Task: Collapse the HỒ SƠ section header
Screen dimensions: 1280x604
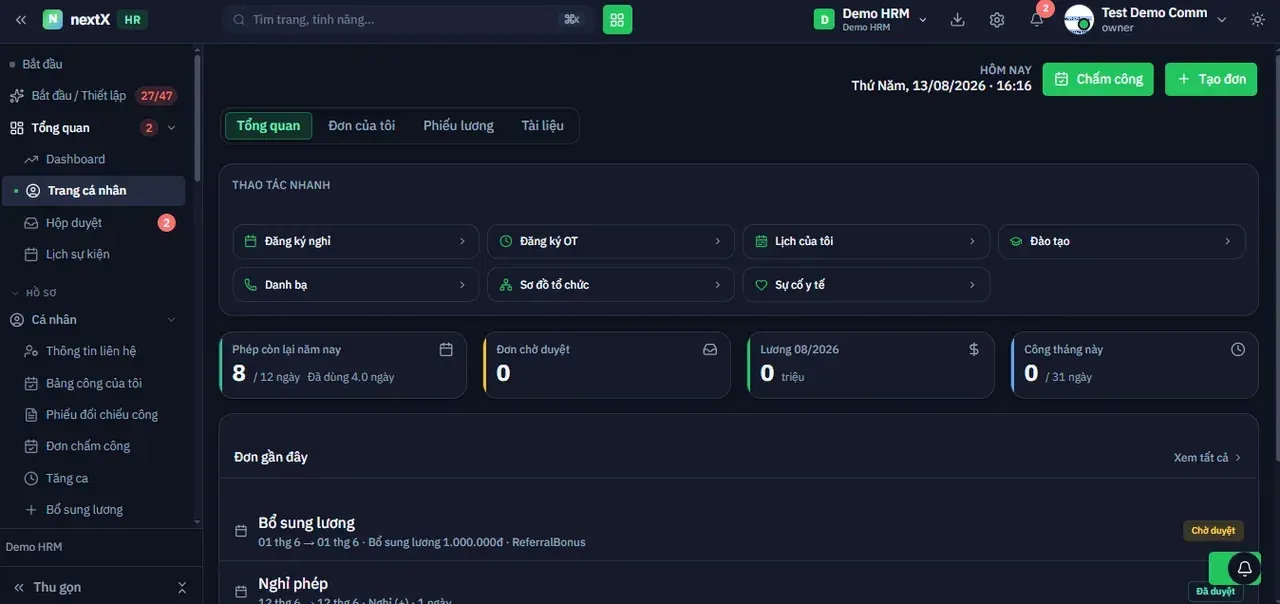Action: (42, 293)
